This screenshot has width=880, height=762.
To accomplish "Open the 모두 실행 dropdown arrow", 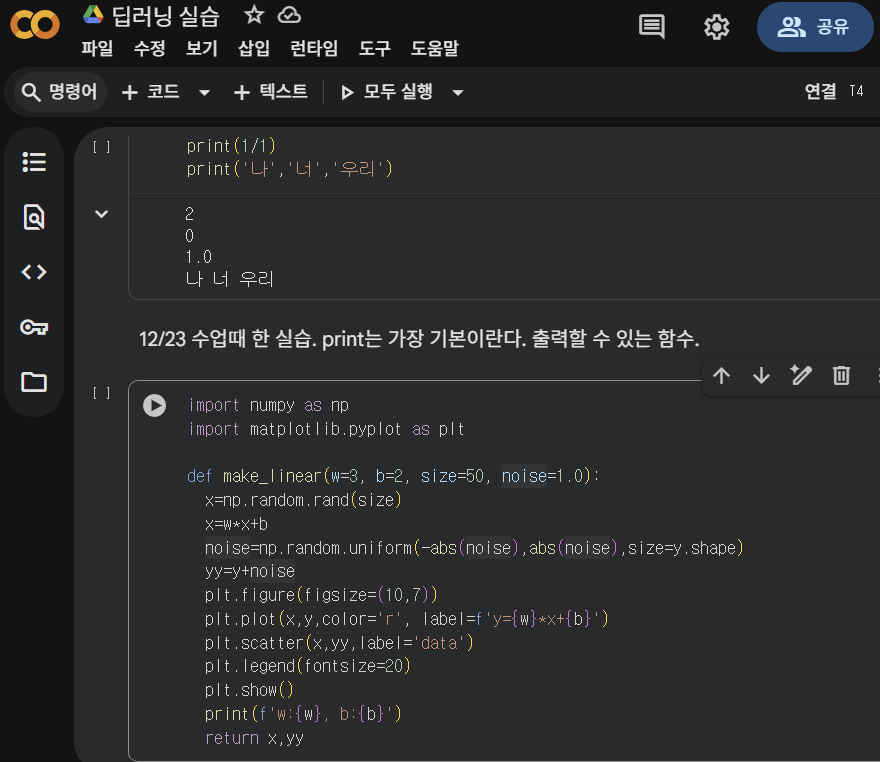I will (x=457, y=91).
